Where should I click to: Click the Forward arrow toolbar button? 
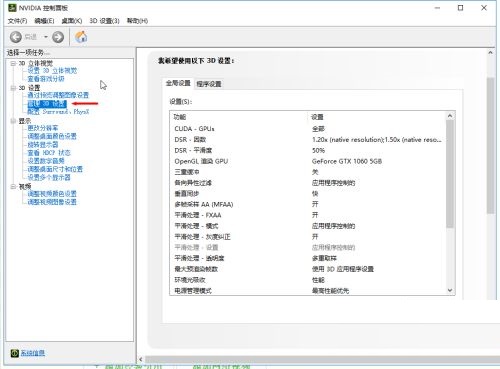click(58, 37)
